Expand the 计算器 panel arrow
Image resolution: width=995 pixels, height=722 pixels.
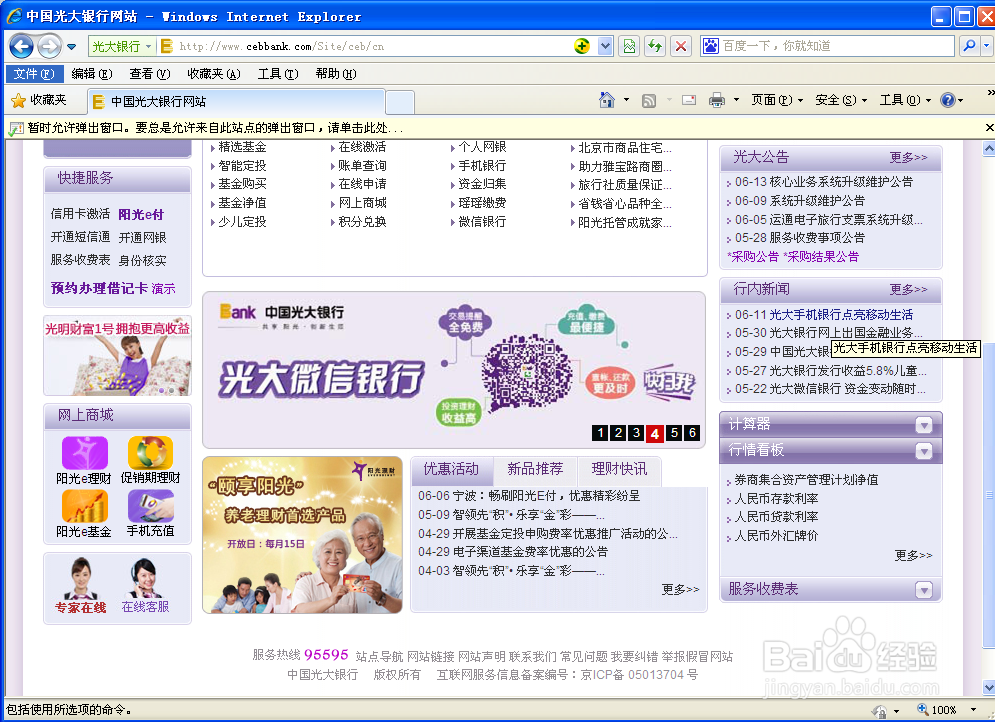point(925,424)
